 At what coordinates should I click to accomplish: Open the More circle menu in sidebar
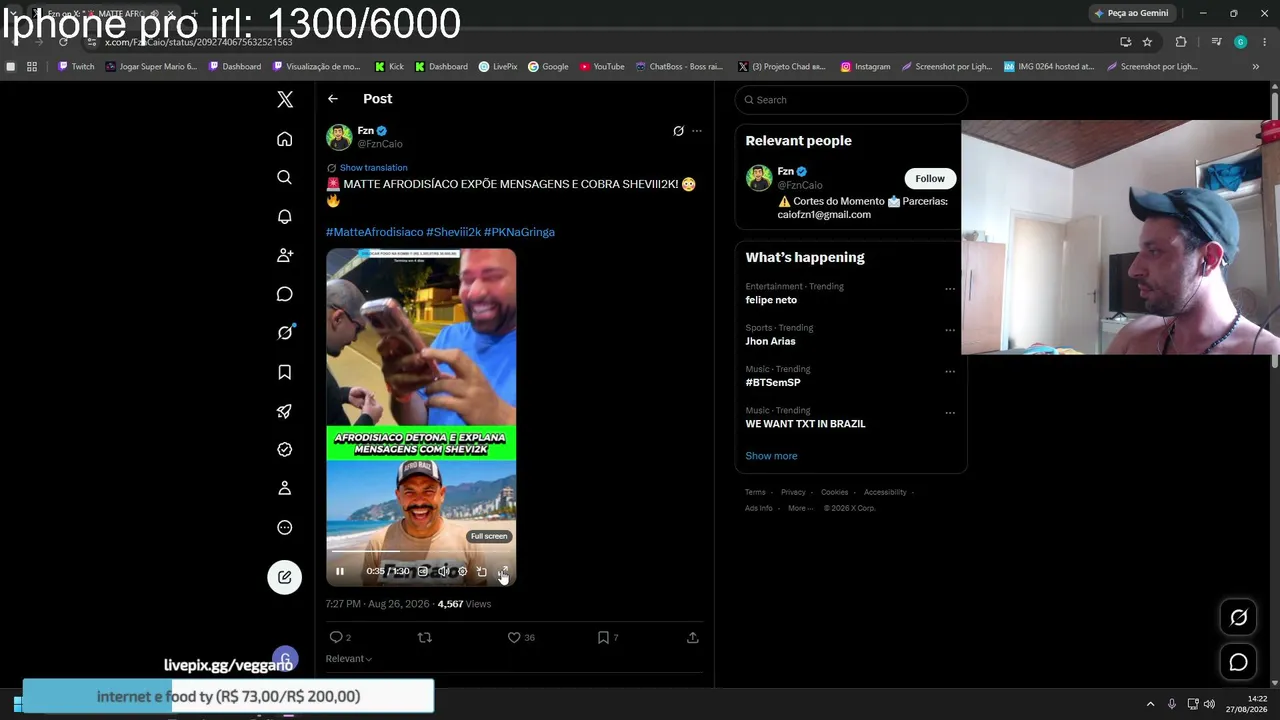pos(285,527)
